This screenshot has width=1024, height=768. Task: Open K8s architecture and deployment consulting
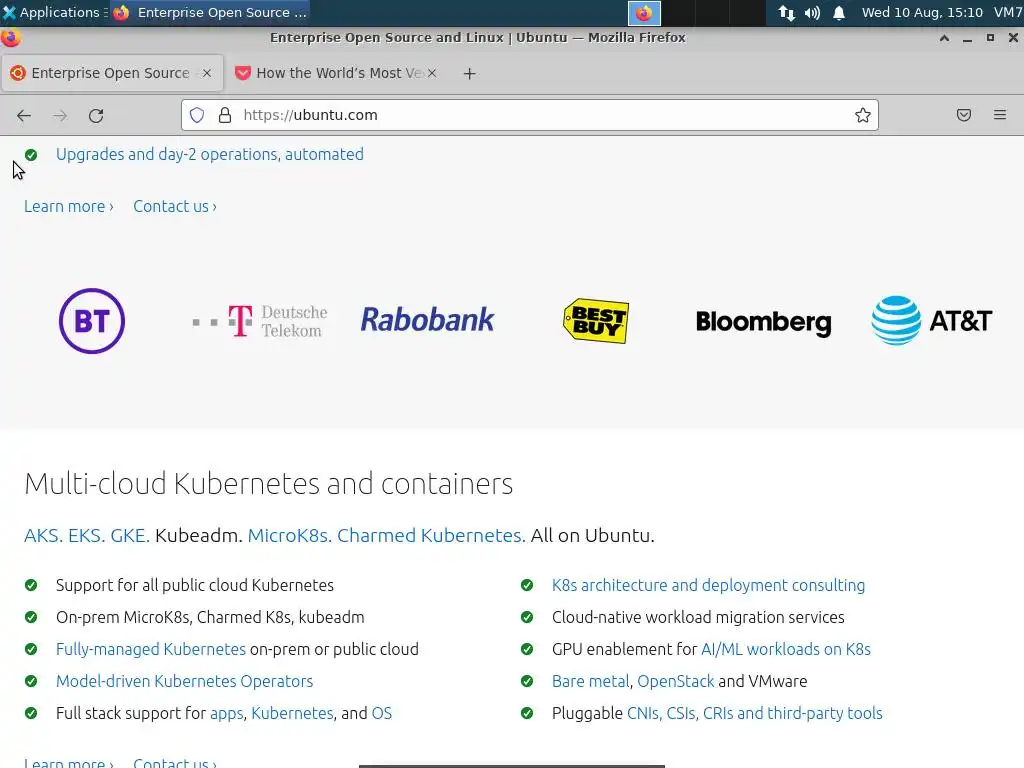709,585
